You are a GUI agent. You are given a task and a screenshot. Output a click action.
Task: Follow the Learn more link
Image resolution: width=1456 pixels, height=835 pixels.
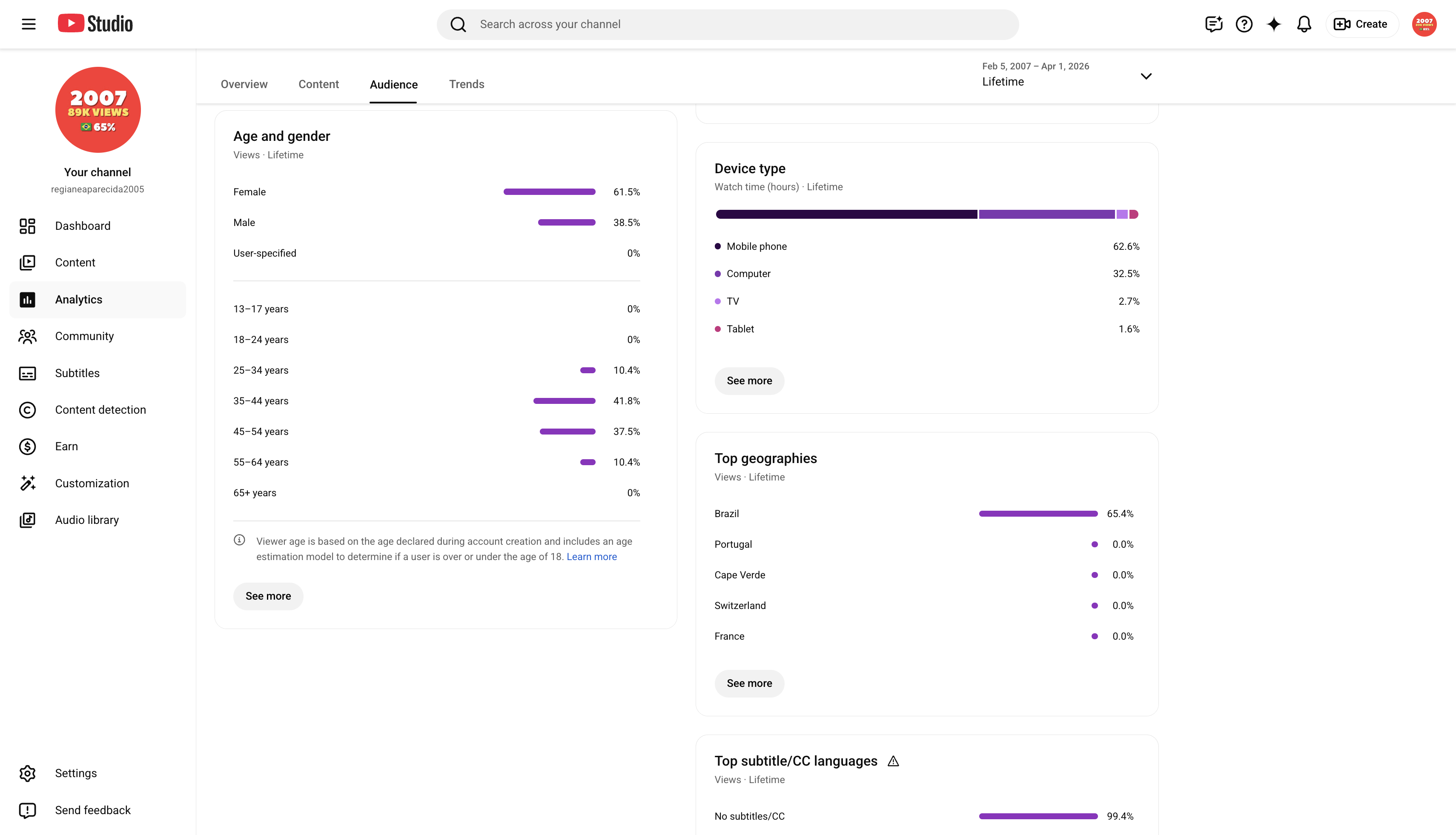point(591,557)
